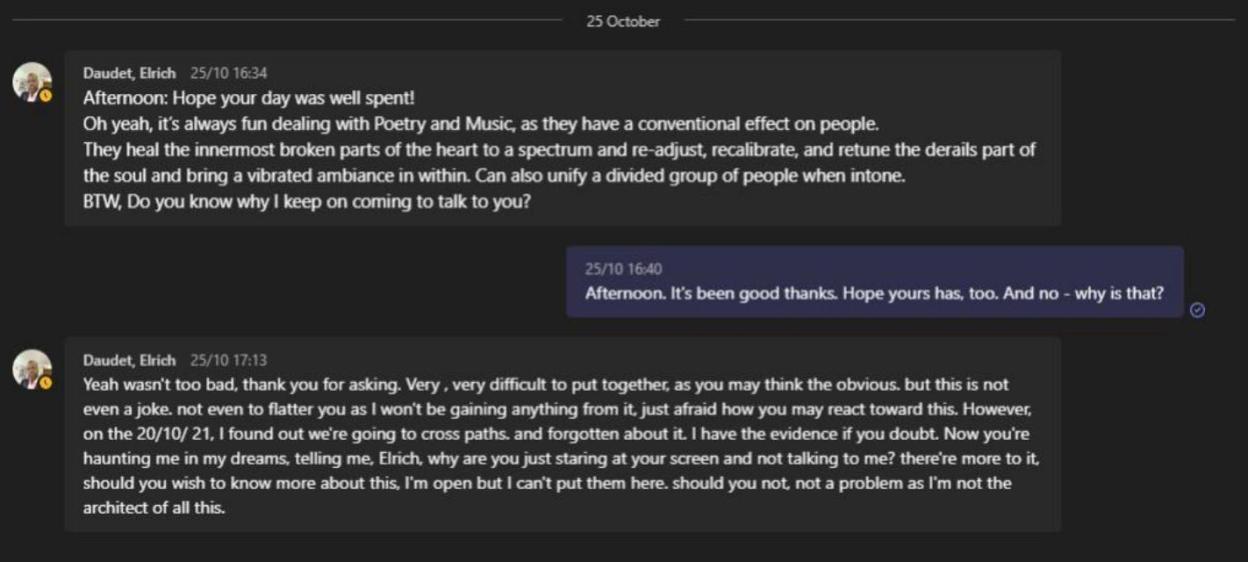Image resolution: width=1248 pixels, height=562 pixels.
Task: Click the 25/10 16:40 timestamp on the sent message
Action: 624,269
